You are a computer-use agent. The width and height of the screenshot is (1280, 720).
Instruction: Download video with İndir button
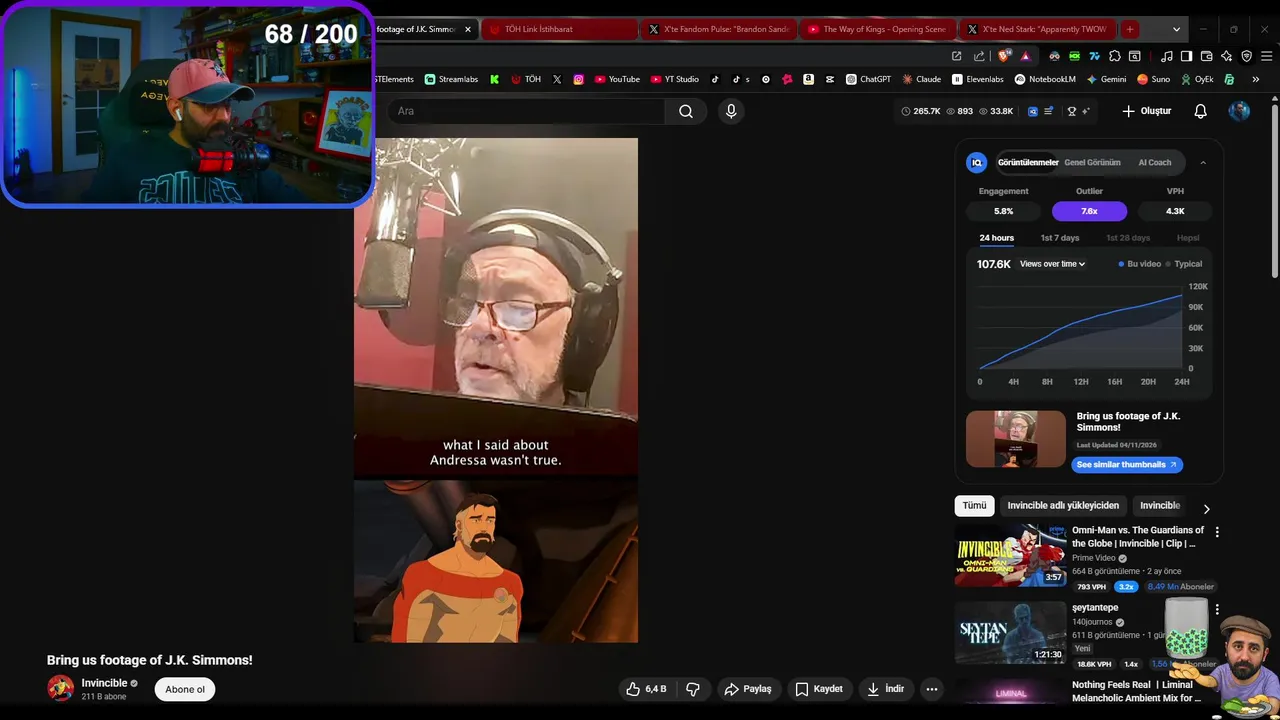(x=885, y=689)
